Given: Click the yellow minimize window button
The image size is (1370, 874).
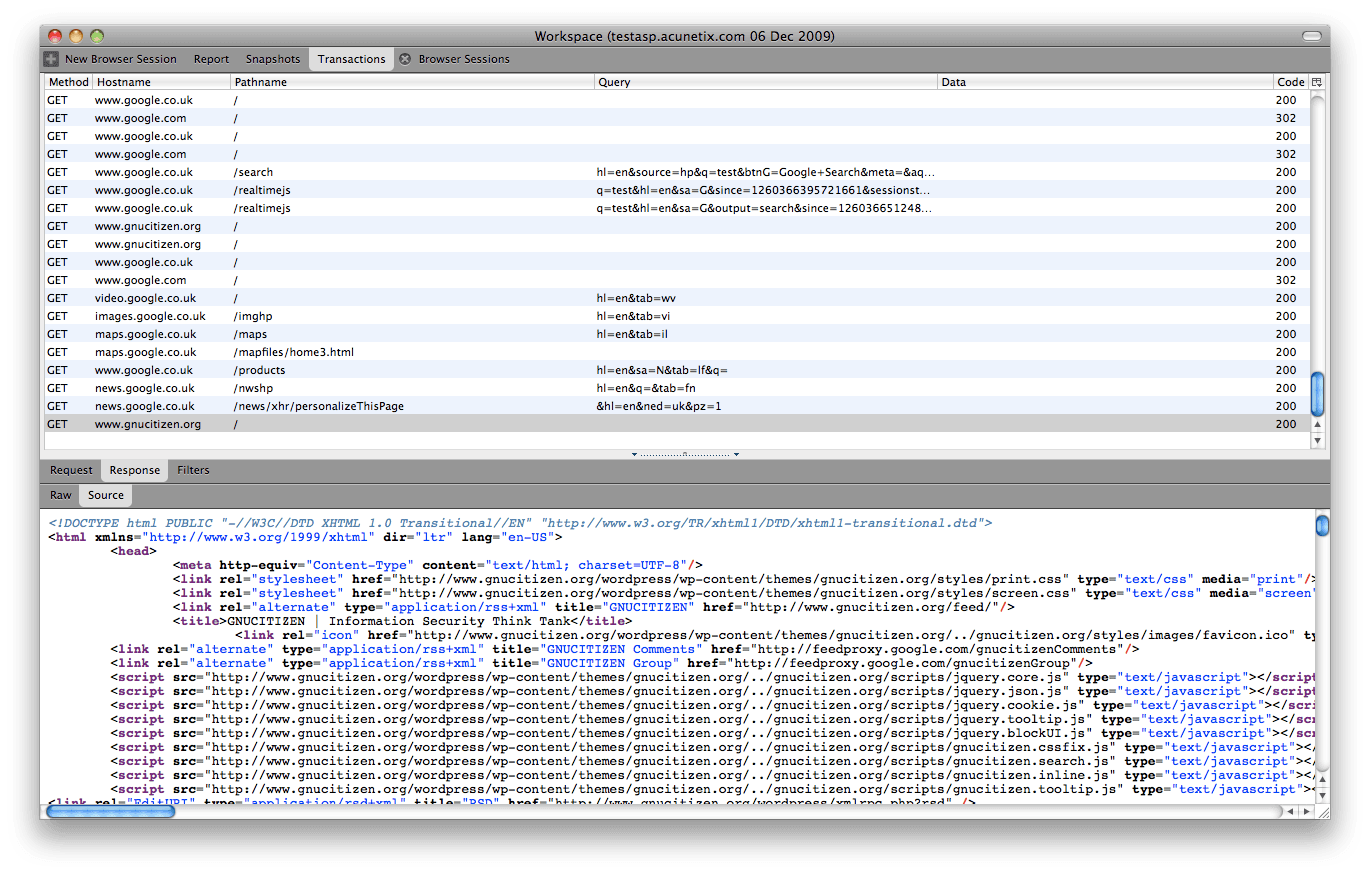Looking at the screenshot, I should (76, 36).
